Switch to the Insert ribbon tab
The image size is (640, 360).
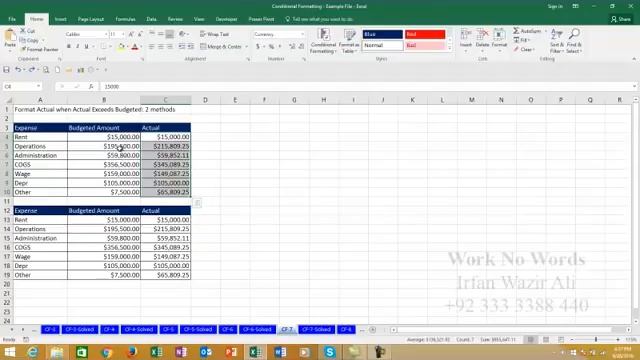(x=60, y=19)
